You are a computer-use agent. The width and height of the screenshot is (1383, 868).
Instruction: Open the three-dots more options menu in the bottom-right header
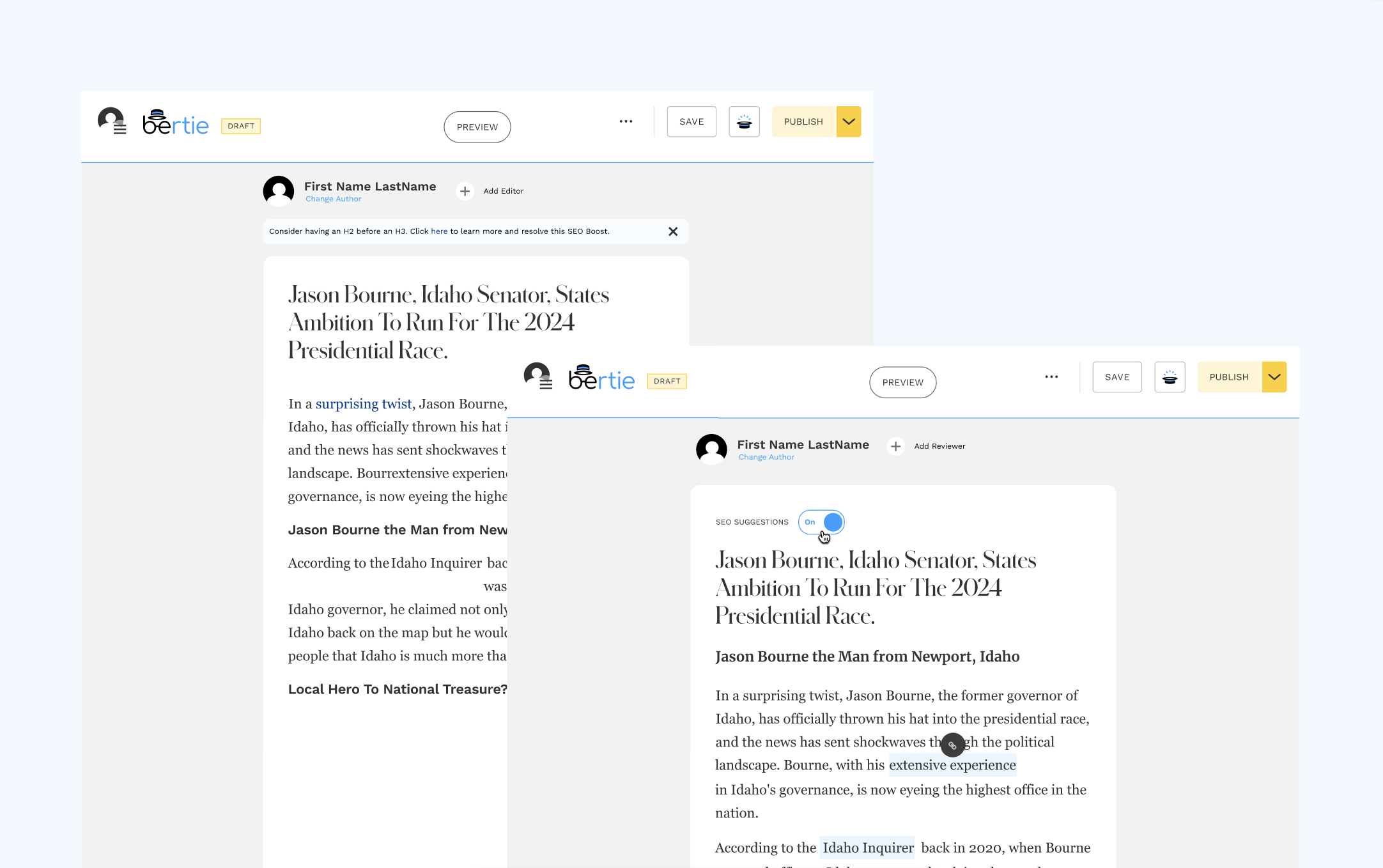1051,377
